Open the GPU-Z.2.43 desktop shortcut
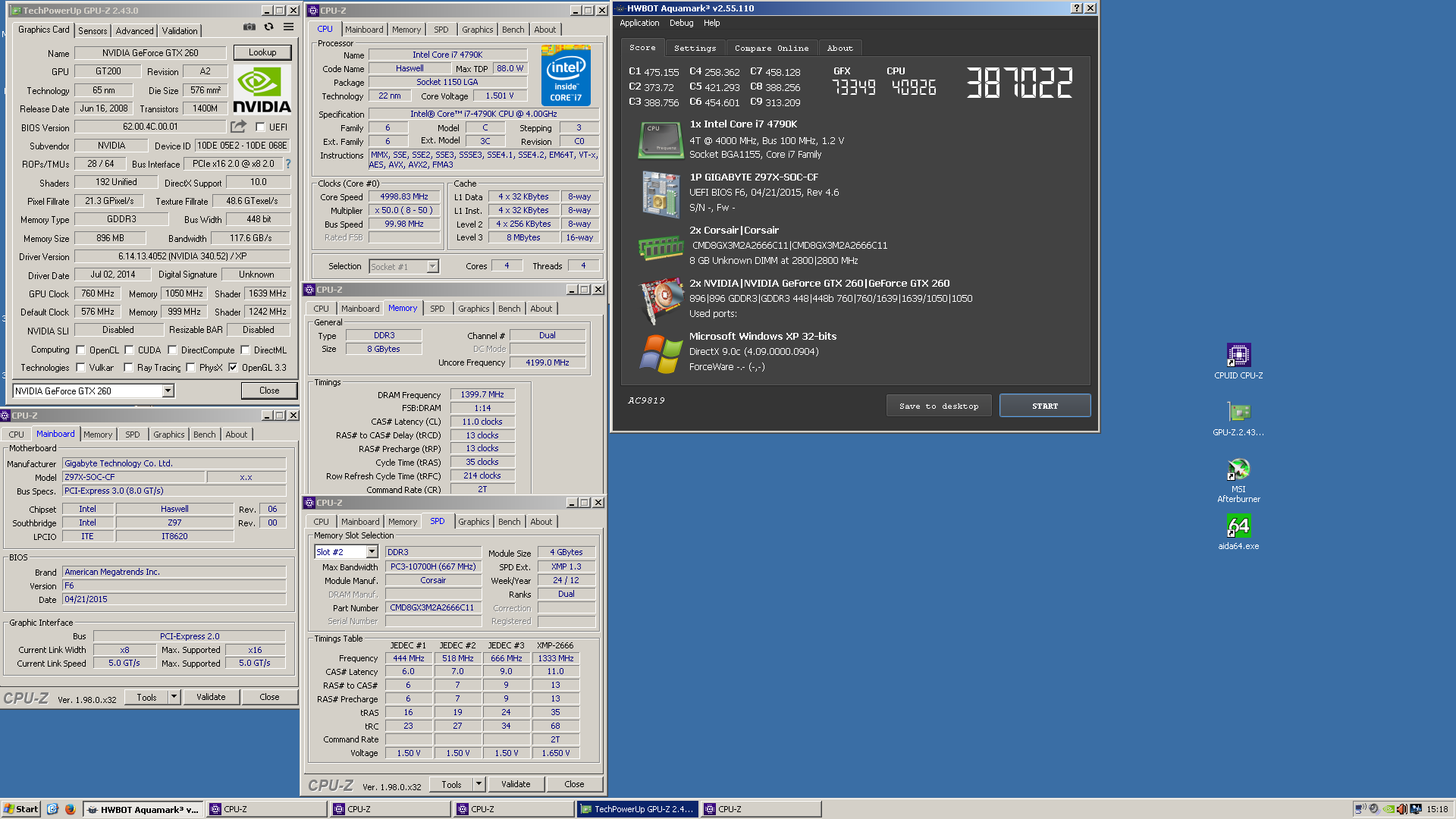Screen dimensions: 1456x819 pos(1238,419)
